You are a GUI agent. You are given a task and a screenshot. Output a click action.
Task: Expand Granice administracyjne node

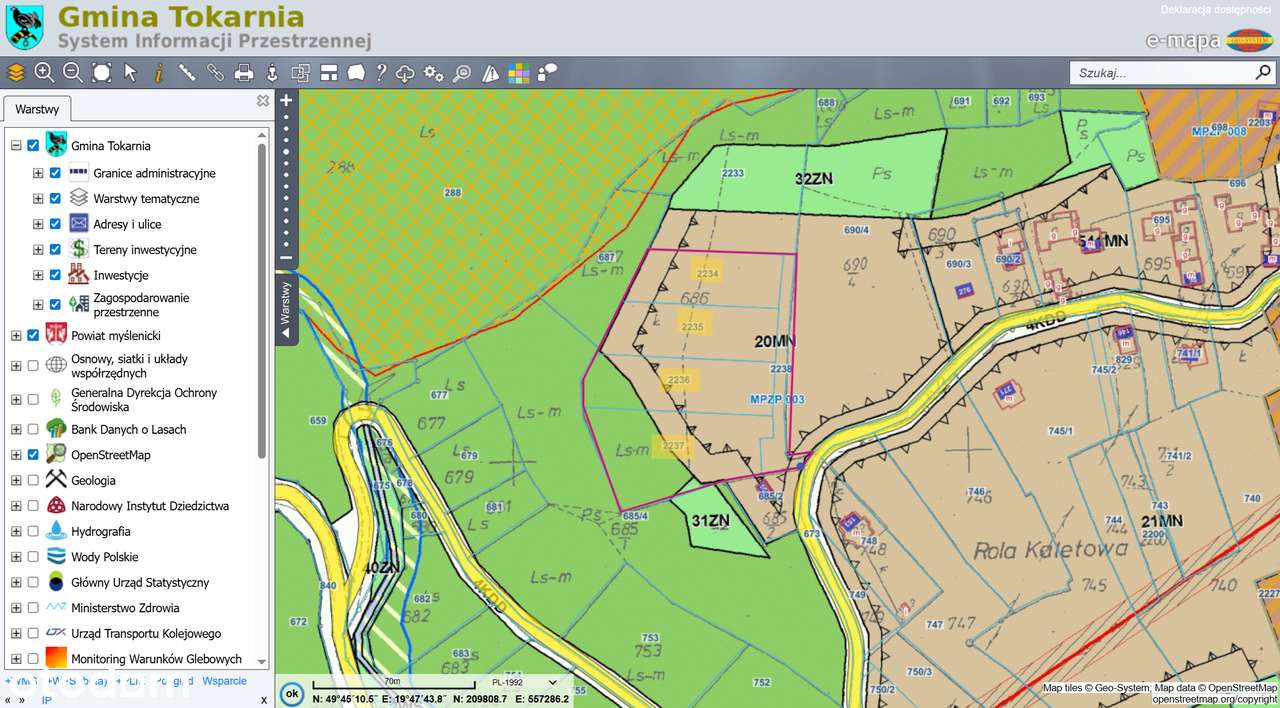pos(38,173)
